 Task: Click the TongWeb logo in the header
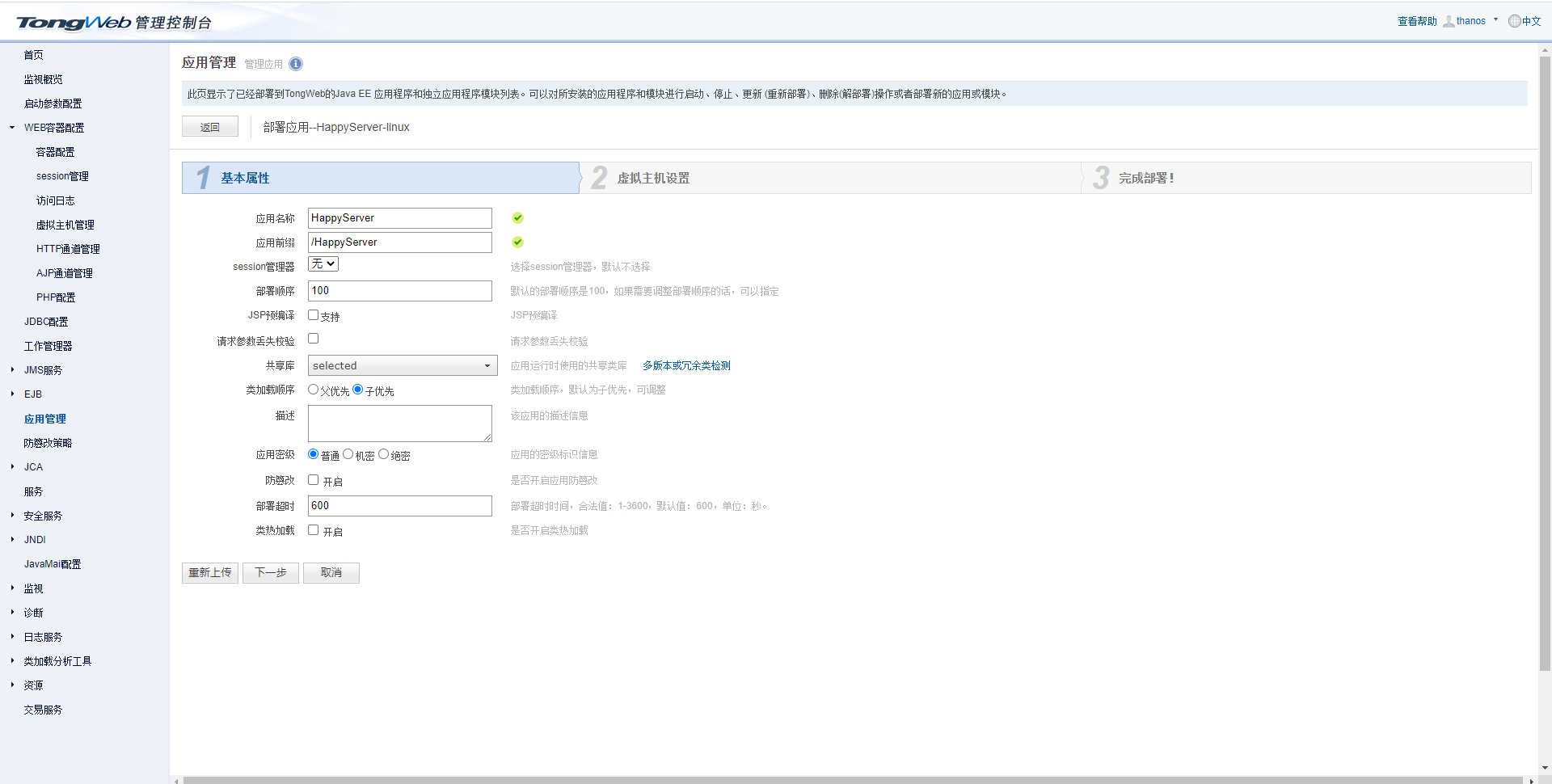click(74, 23)
